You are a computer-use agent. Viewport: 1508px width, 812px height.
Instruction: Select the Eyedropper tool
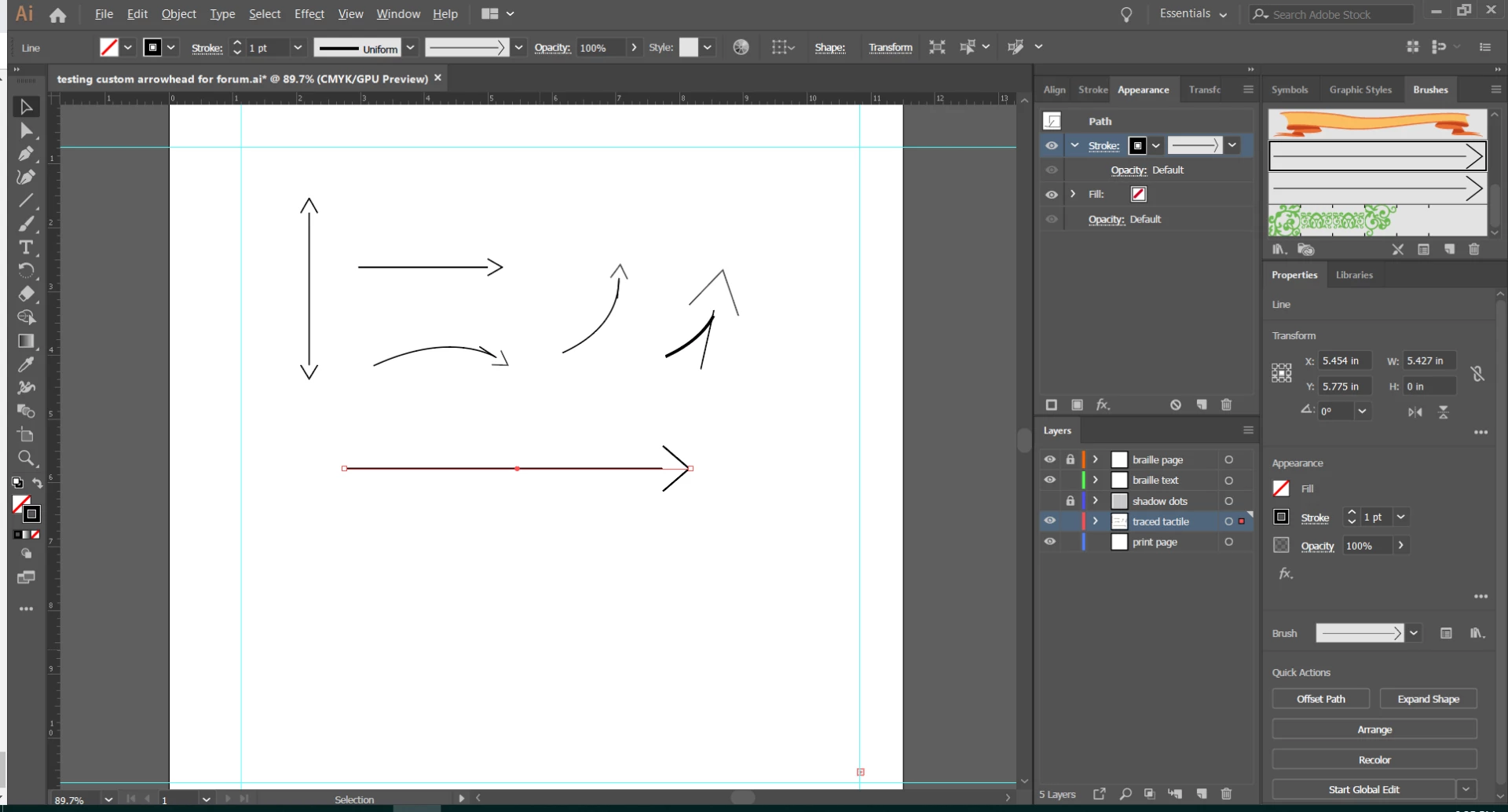click(26, 364)
